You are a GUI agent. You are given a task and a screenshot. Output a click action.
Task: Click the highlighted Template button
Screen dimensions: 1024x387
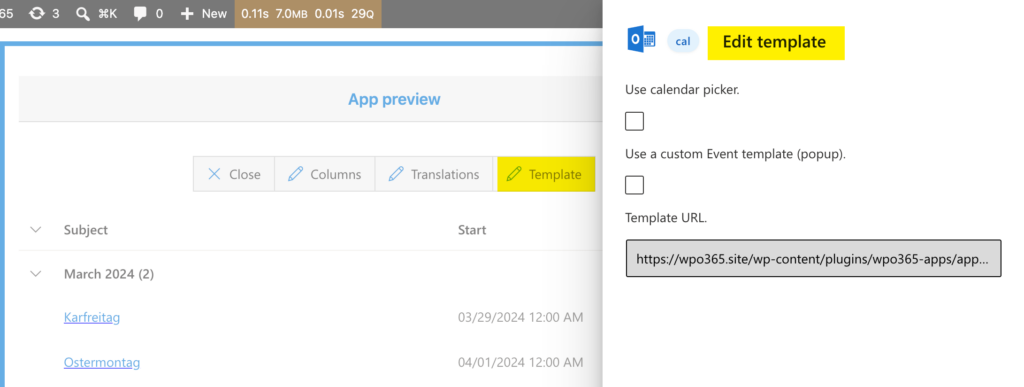tap(546, 174)
